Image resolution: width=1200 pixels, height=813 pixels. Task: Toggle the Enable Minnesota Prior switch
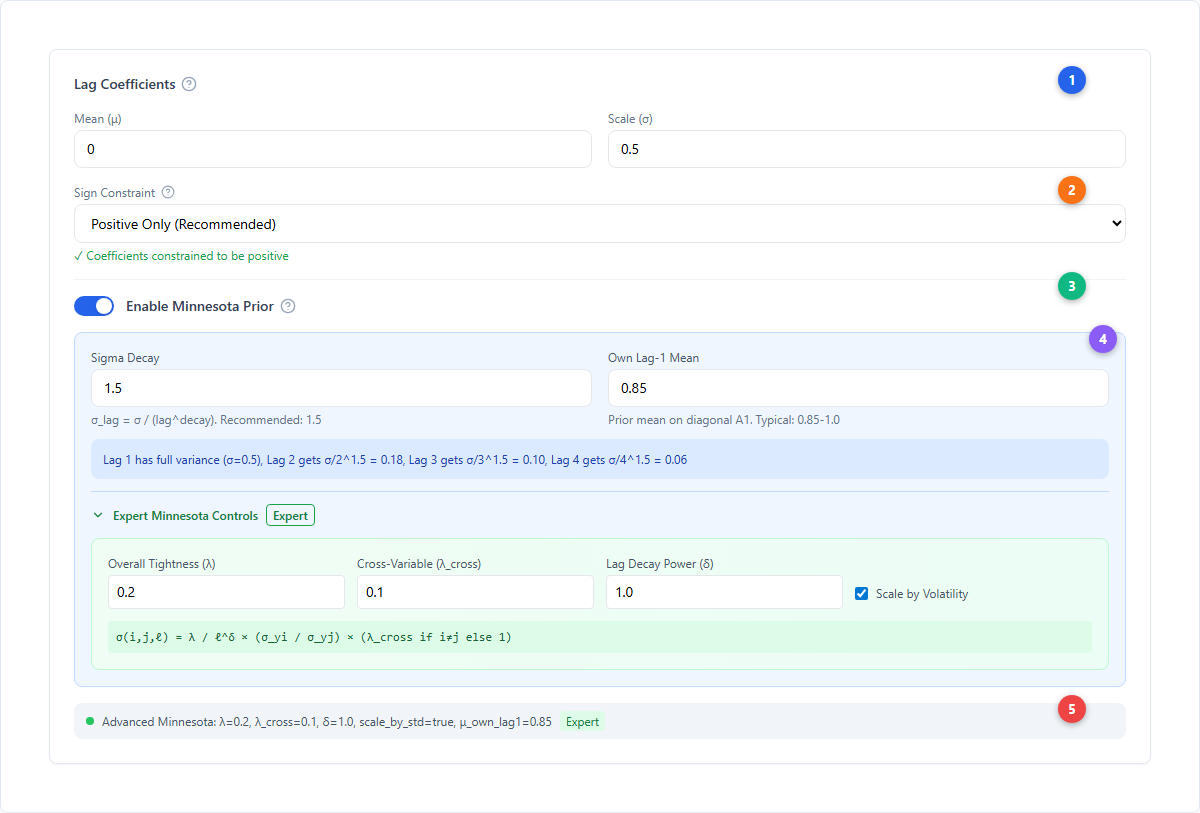coord(94,306)
